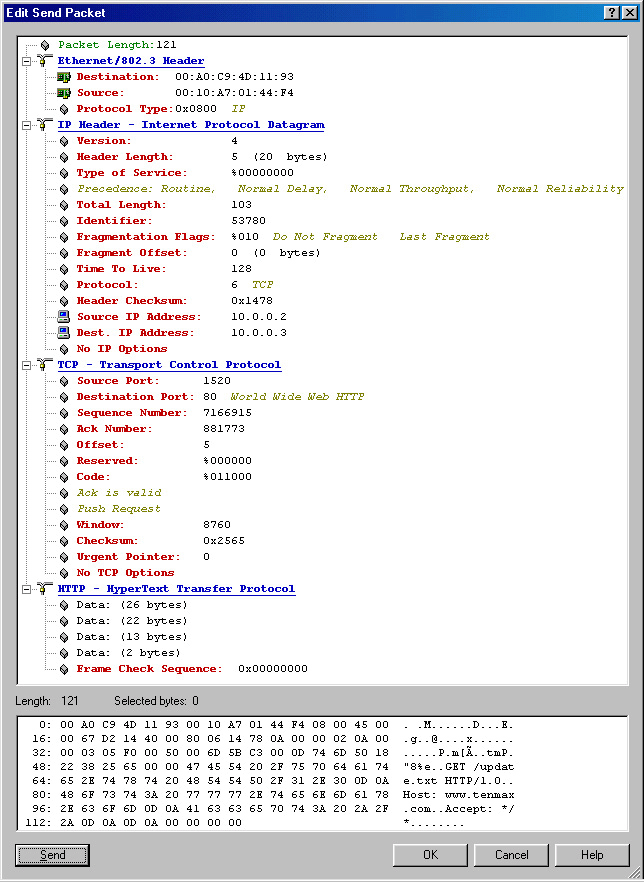Confirm with the OK button
This screenshot has height=882, width=644.
click(x=430, y=855)
